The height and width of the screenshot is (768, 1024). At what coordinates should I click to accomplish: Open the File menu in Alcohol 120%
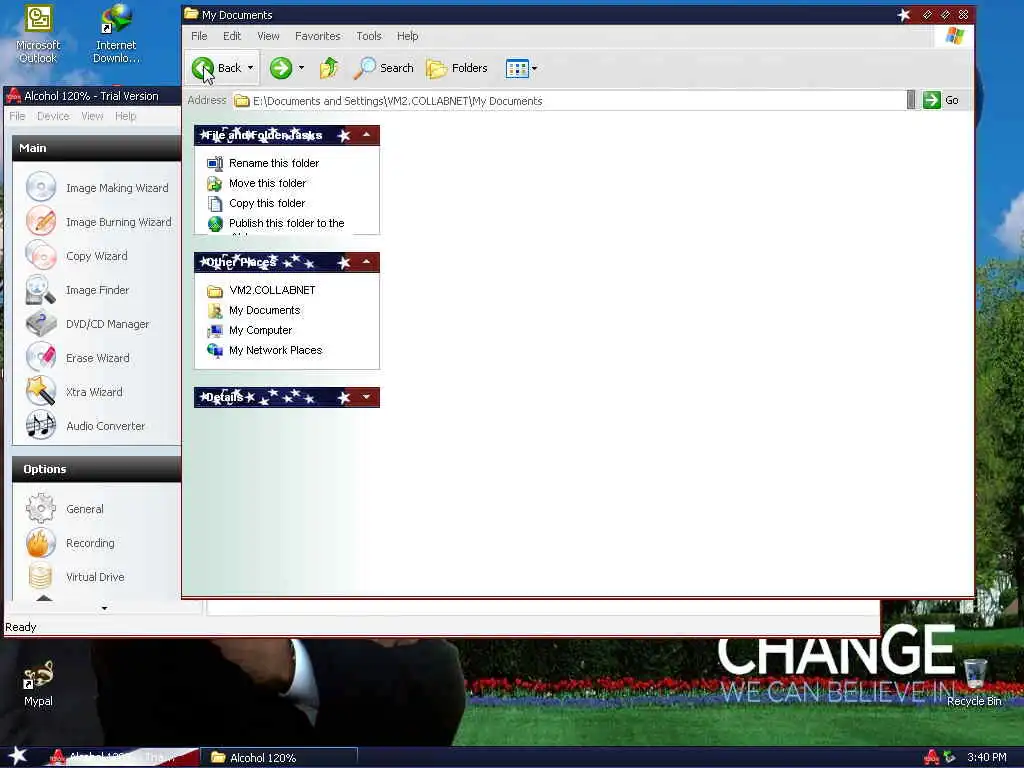17,116
